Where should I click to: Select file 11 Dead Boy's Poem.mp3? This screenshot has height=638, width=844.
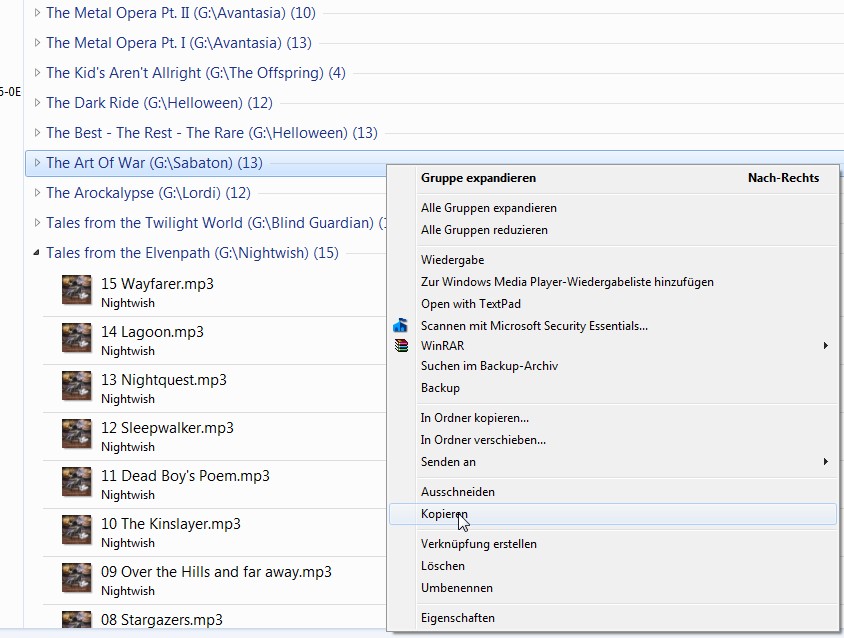185,475
